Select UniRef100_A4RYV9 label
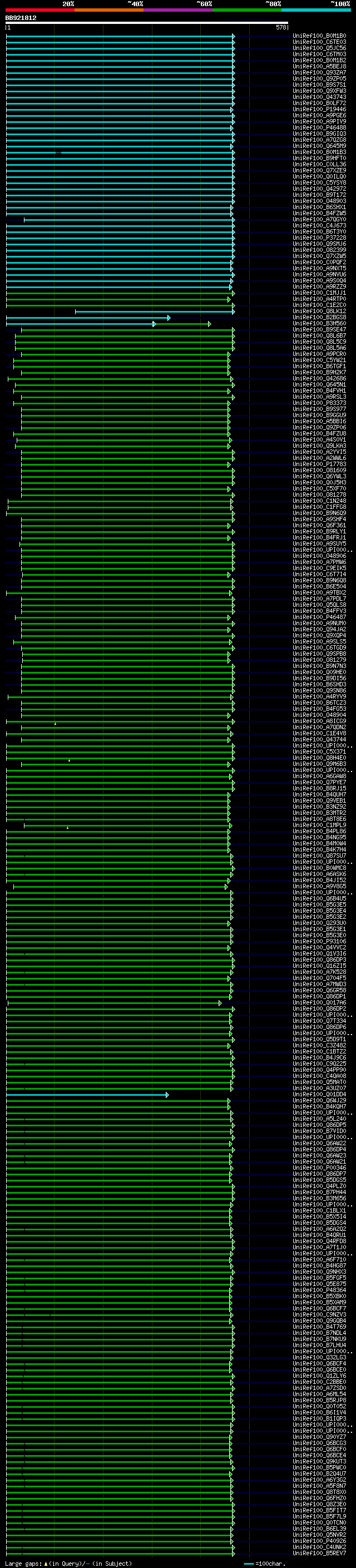356x1568 pixels. (x=319, y=697)
